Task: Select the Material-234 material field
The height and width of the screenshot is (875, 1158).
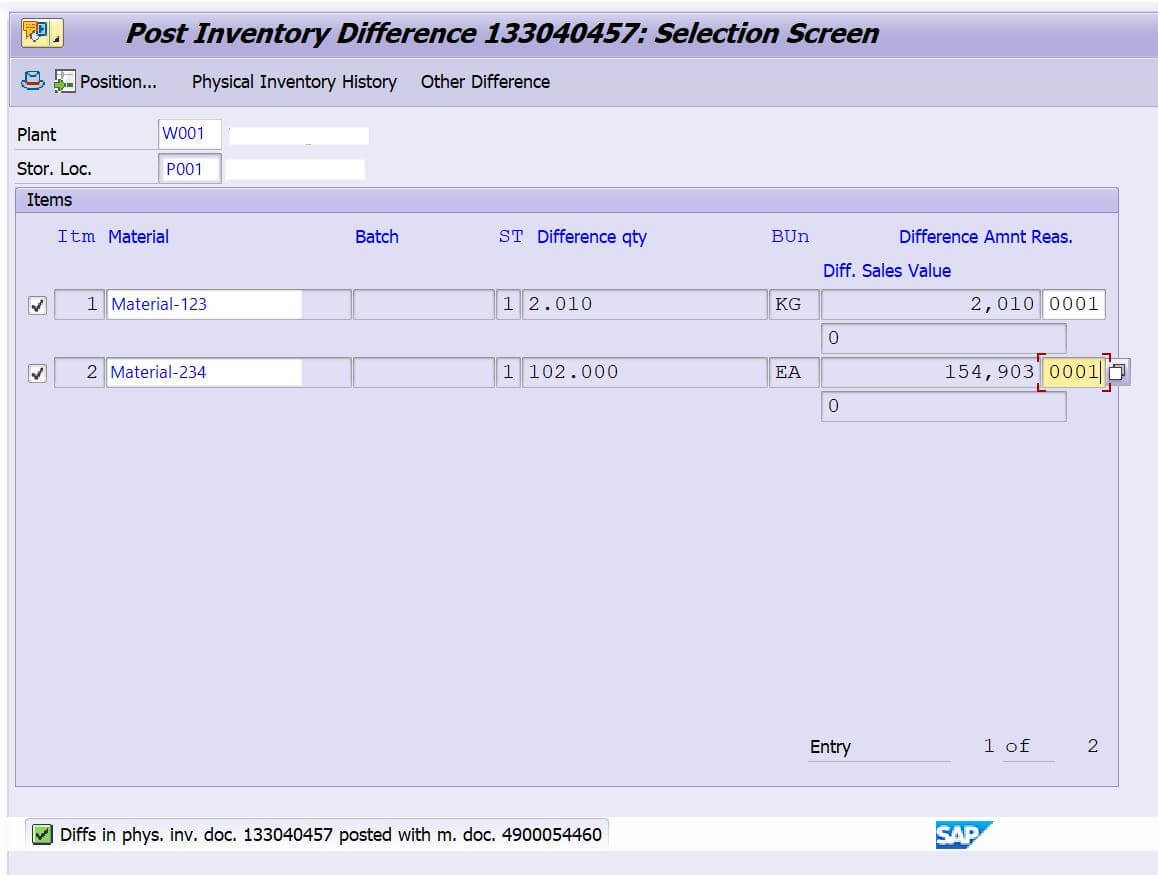Action: point(204,372)
